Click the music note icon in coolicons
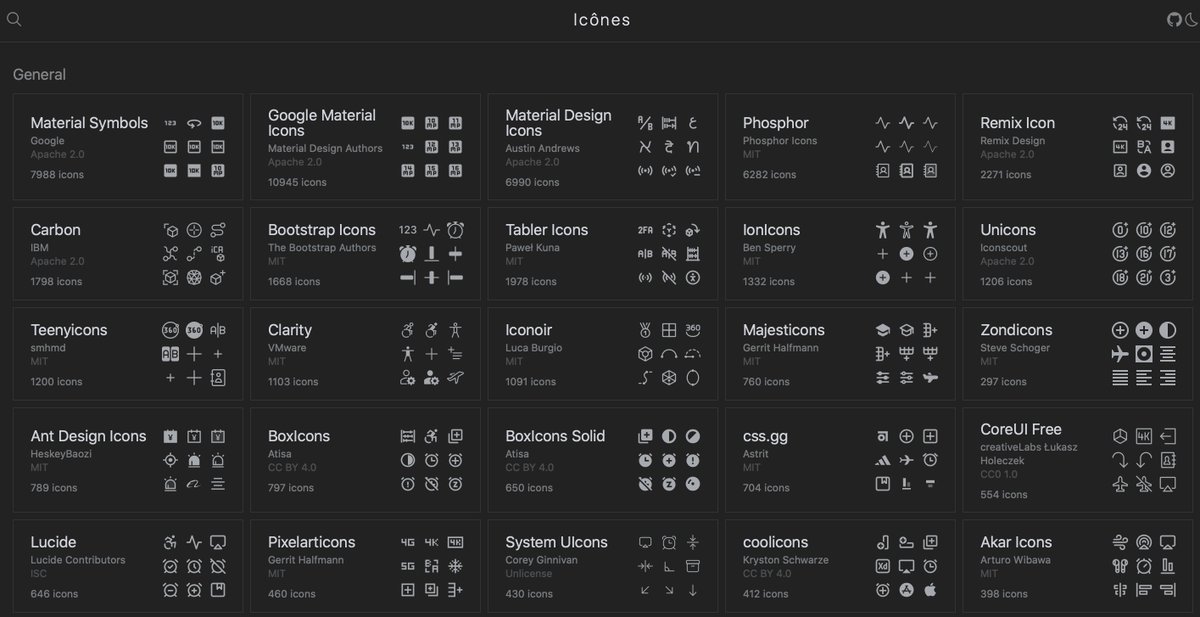The height and width of the screenshot is (617, 1200). [x=882, y=542]
